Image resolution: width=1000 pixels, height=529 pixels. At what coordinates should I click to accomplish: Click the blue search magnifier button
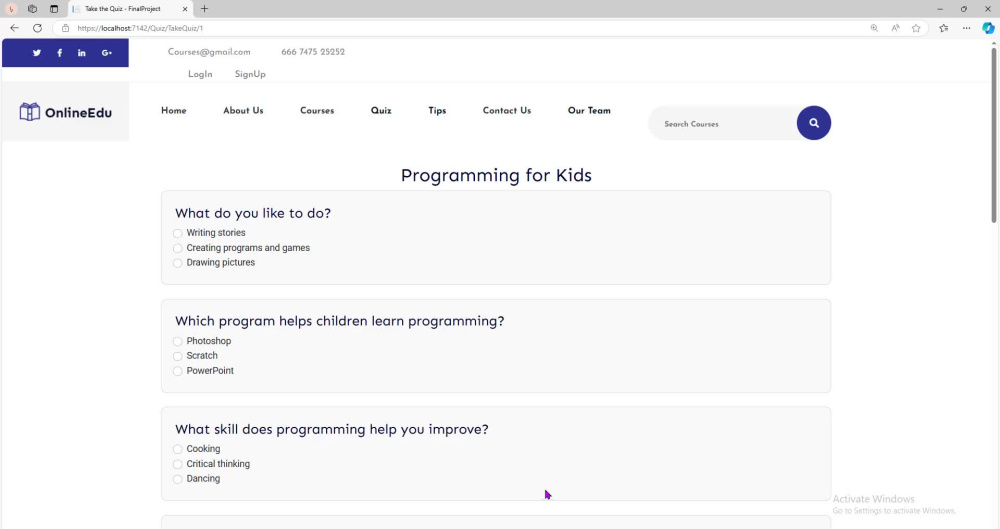click(x=814, y=123)
